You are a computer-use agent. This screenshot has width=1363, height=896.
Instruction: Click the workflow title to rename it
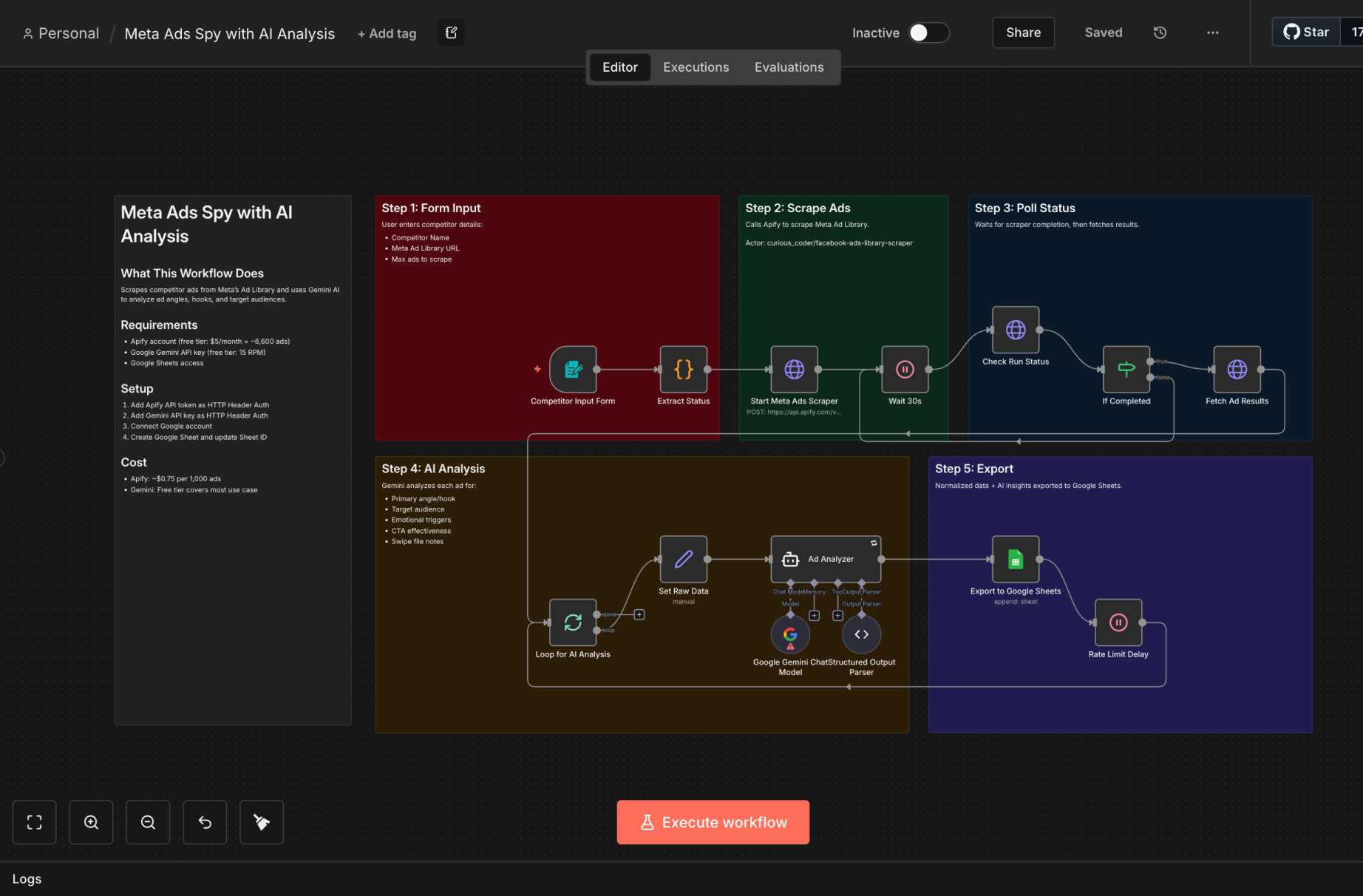tap(229, 33)
